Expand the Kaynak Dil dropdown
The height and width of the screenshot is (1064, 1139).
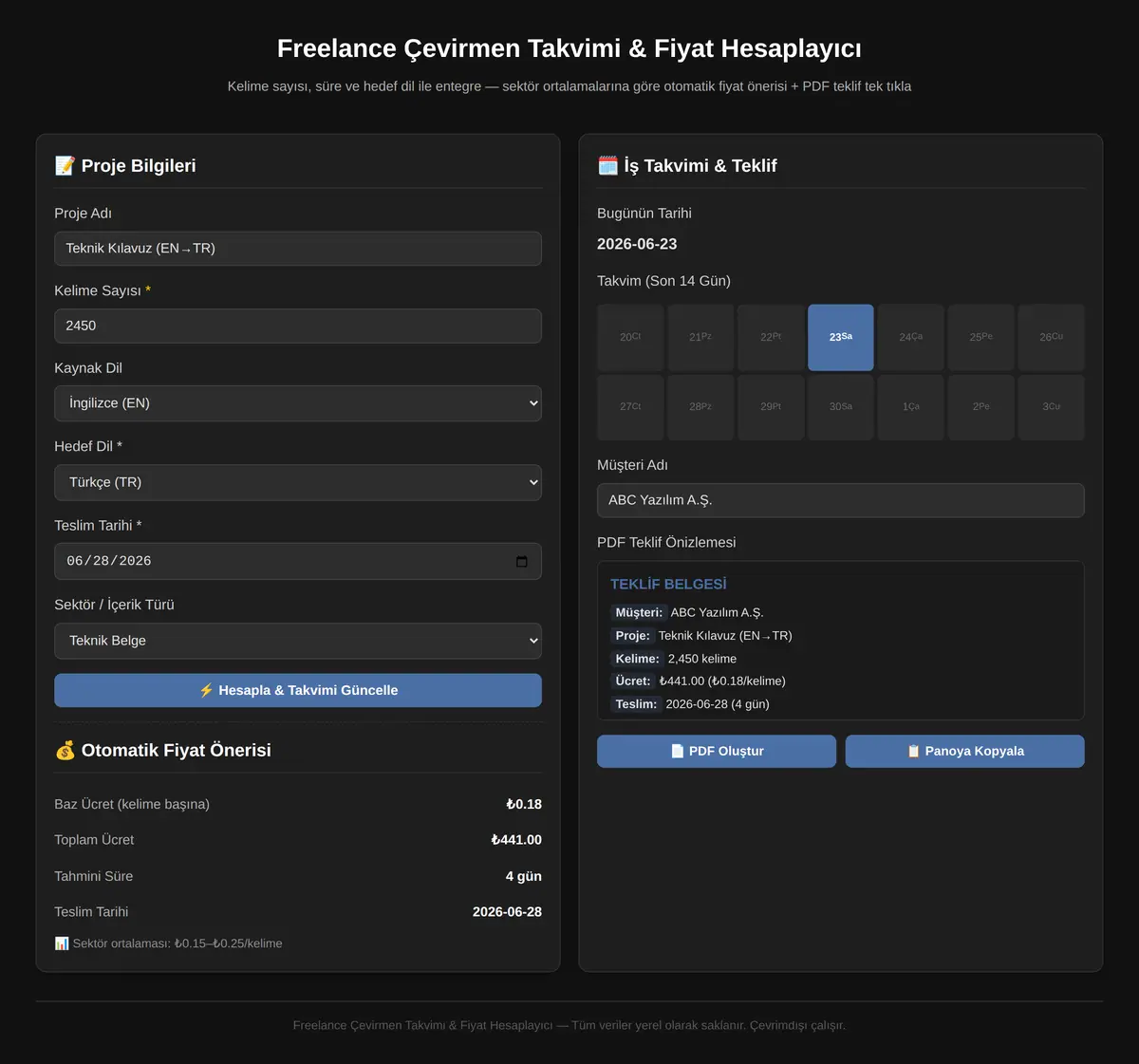pyautogui.click(x=298, y=403)
